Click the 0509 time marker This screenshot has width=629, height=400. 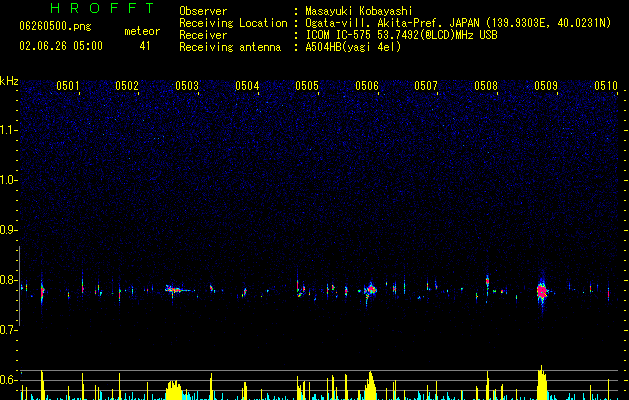click(x=546, y=85)
